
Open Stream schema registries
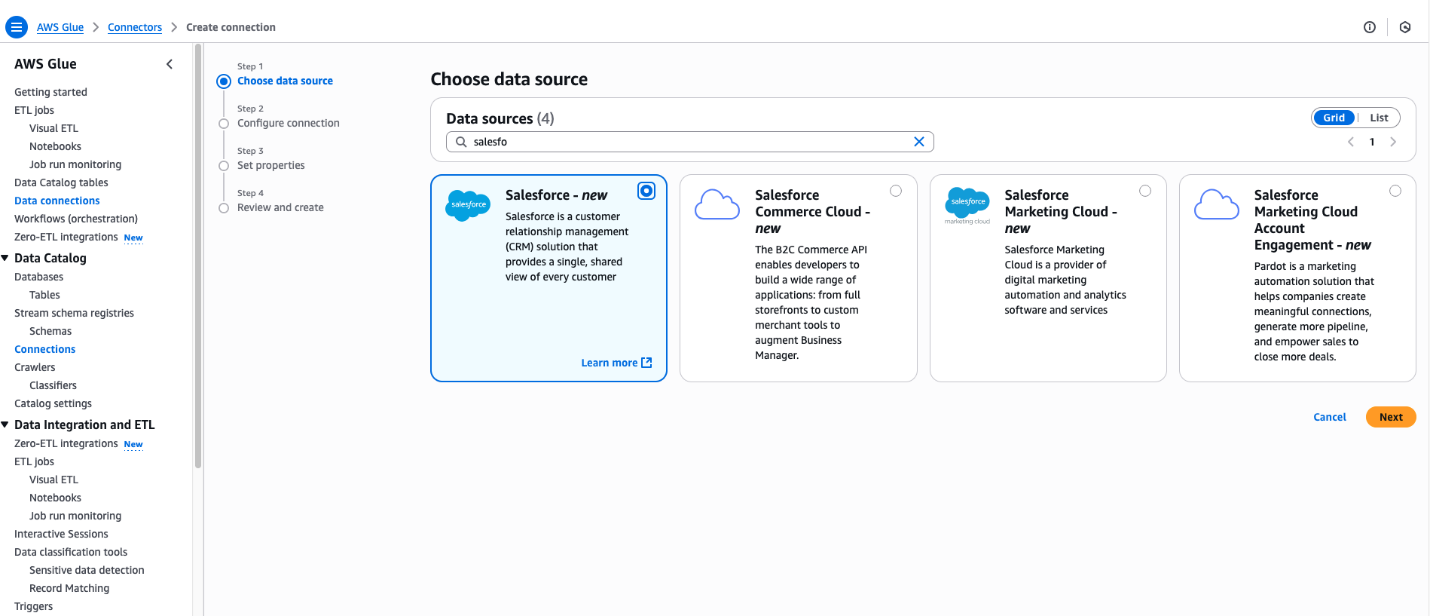pos(74,313)
